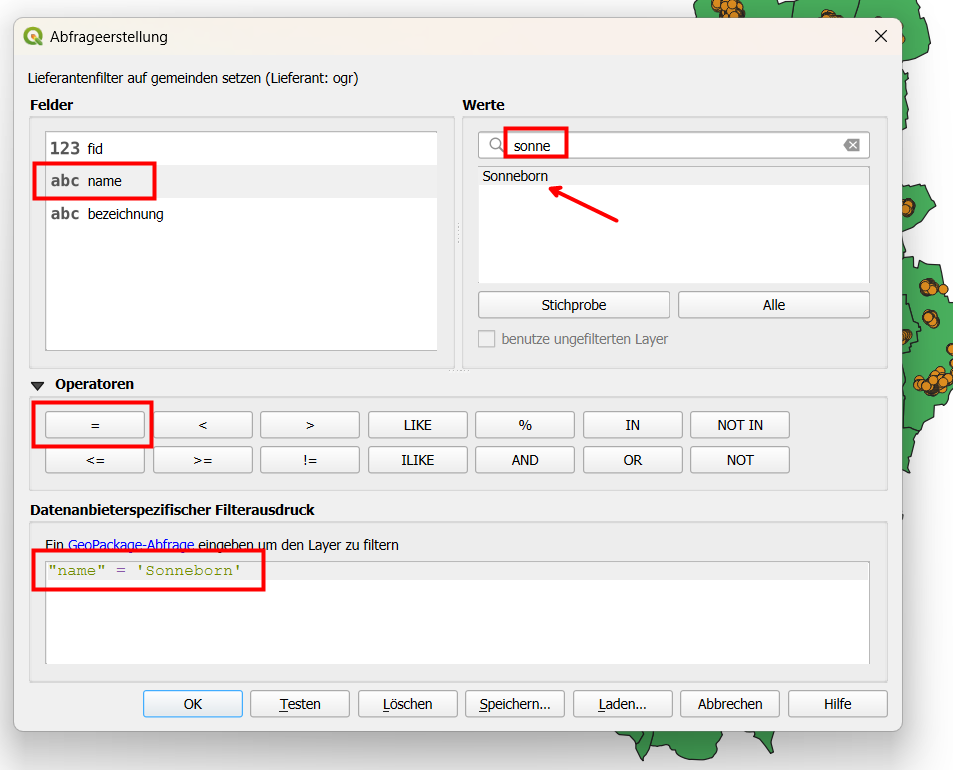This screenshot has width=953, height=770.
Task: Select the name field in Felder
Action: point(241,181)
